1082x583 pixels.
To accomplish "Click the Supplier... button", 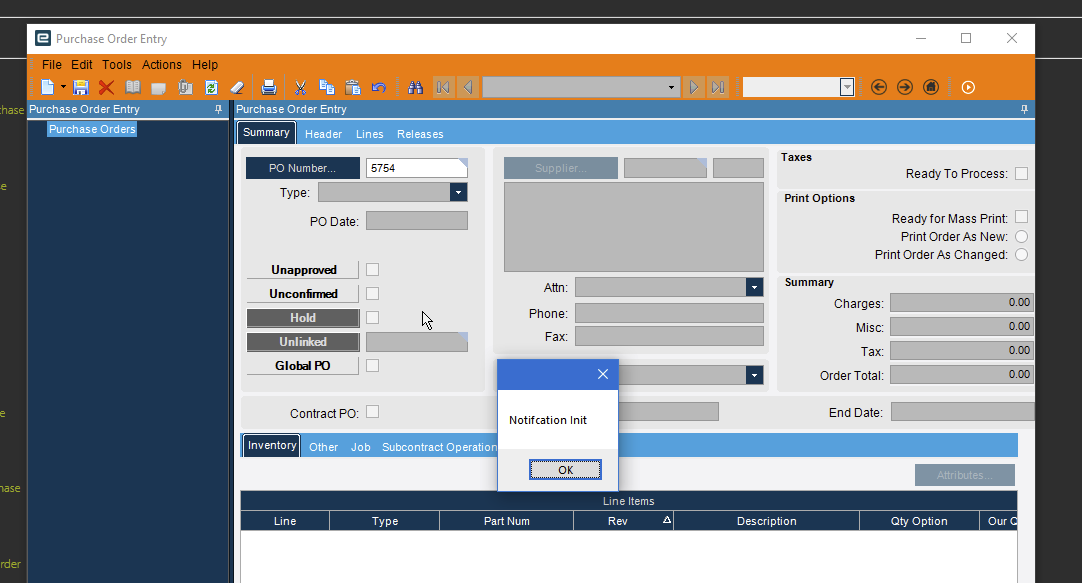I will 561,168.
